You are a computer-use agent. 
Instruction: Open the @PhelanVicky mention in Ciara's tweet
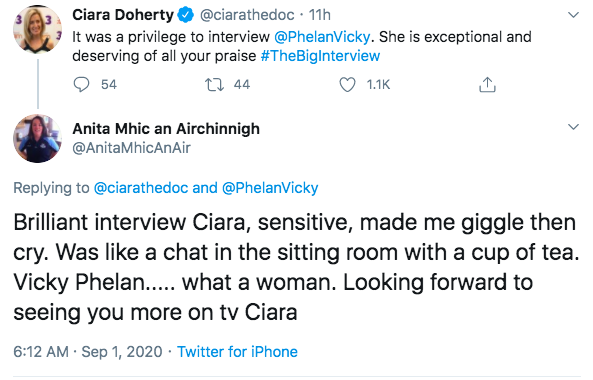322,37
